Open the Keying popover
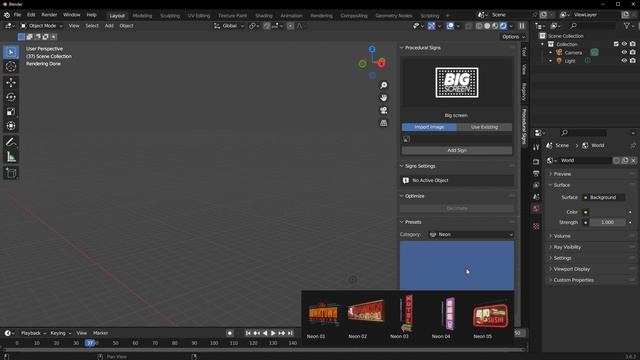The height and width of the screenshot is (360, 640). pyautogui.click(x=60, y=333)
